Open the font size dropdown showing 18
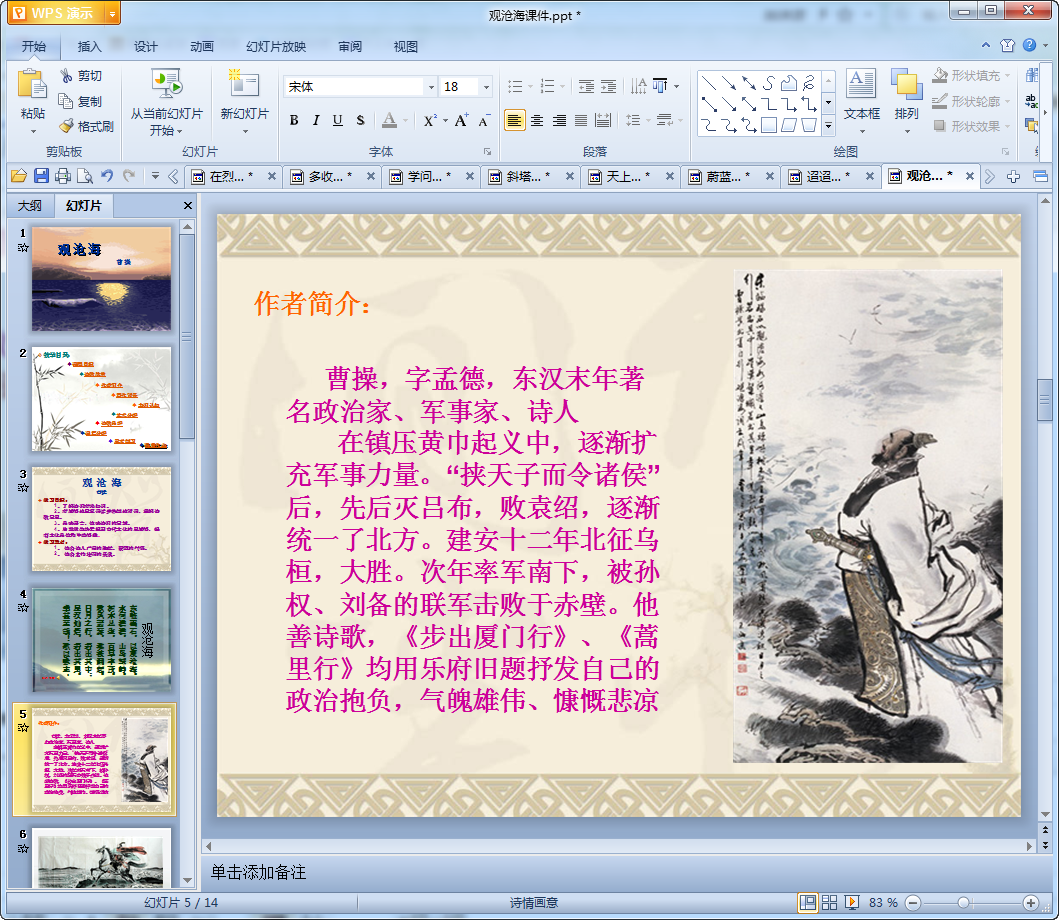The image size is (1059, 920). tap(486, 86)
